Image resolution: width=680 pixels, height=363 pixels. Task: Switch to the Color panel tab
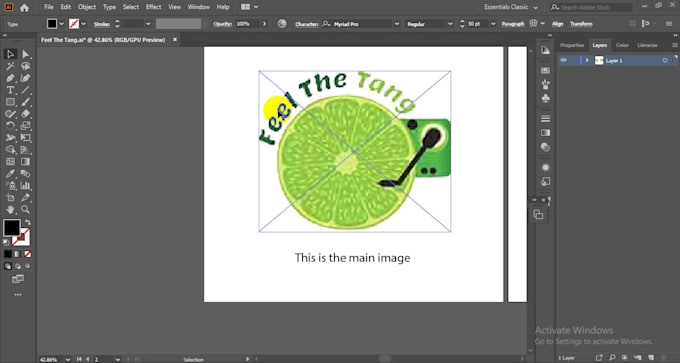[622, 45]
